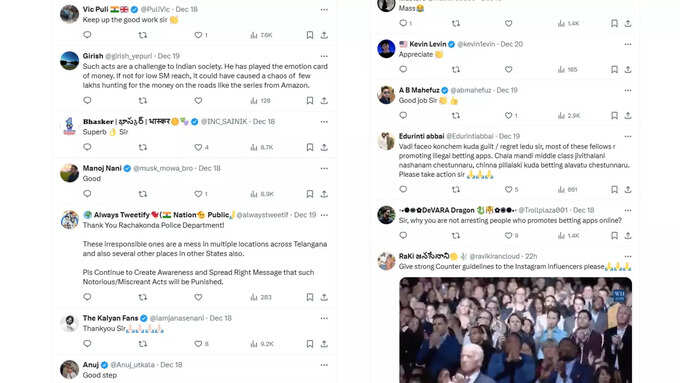The width and height of the screenshot is (680, 383).
Task: Open the Dec 18 timestamp on Vic Puli's tweet
Action: (x=186, y=10)
